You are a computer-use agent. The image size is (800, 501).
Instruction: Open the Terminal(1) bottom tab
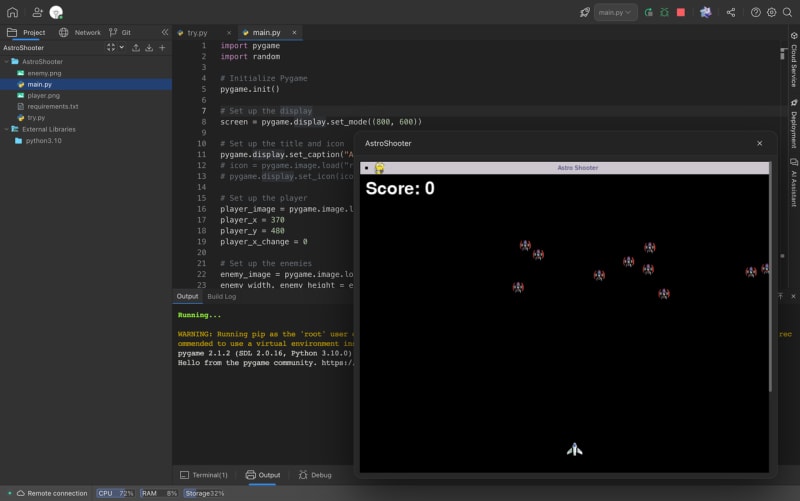coord(204,475)
